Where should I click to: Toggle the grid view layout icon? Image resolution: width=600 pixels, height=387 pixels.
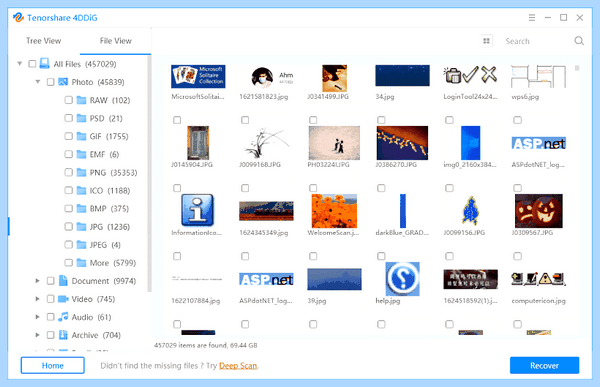click(x=486, y=41)
